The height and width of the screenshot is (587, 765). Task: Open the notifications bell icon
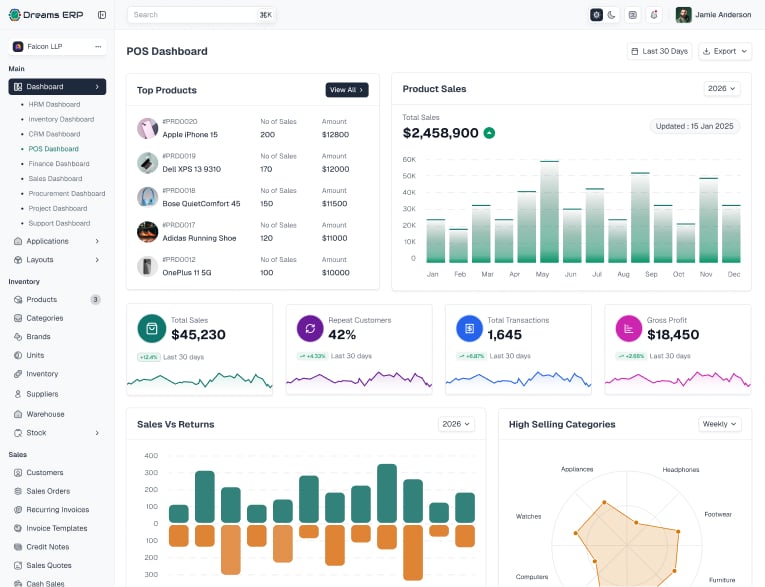(654, 15)
